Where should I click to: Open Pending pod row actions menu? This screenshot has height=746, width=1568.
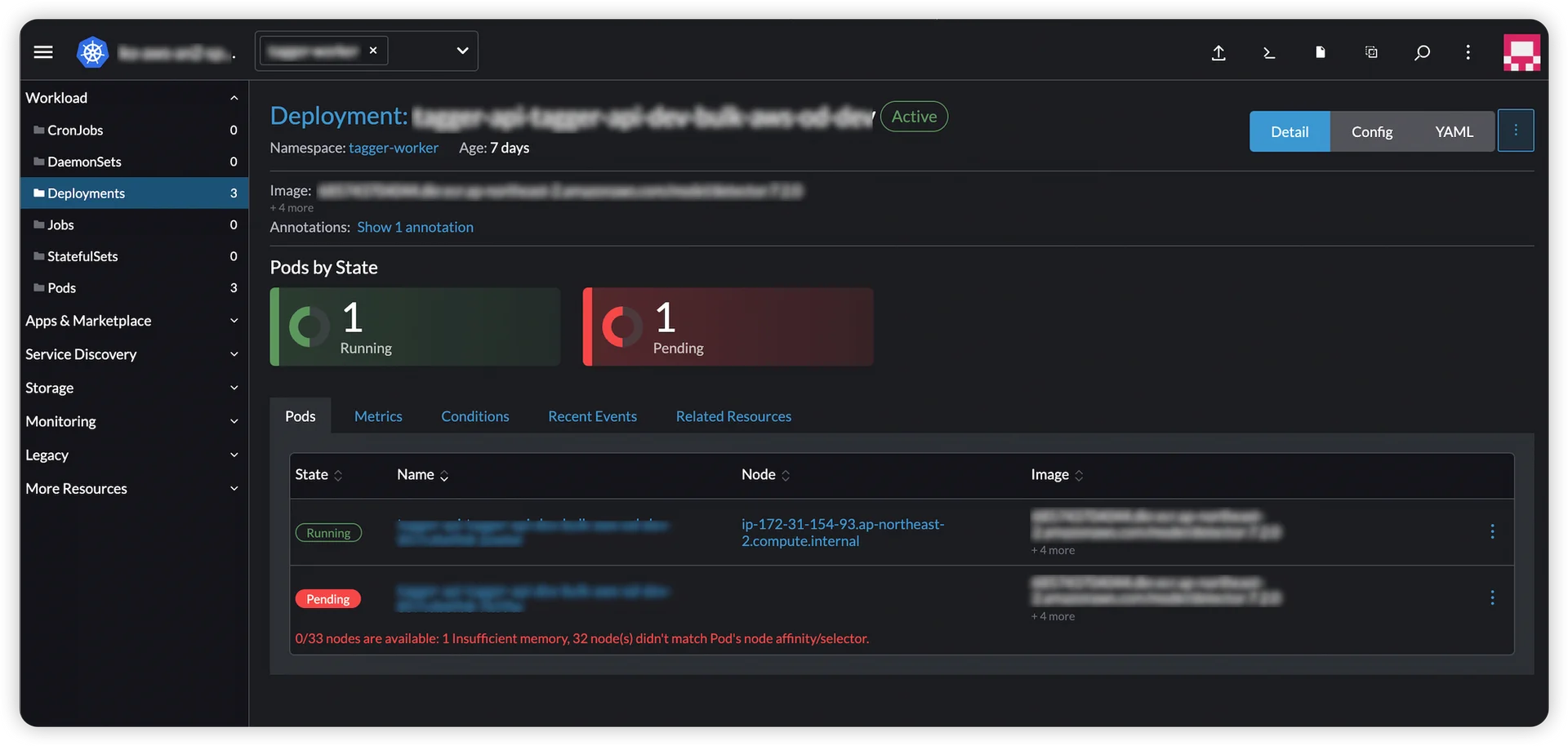(x=1492, y=597)
